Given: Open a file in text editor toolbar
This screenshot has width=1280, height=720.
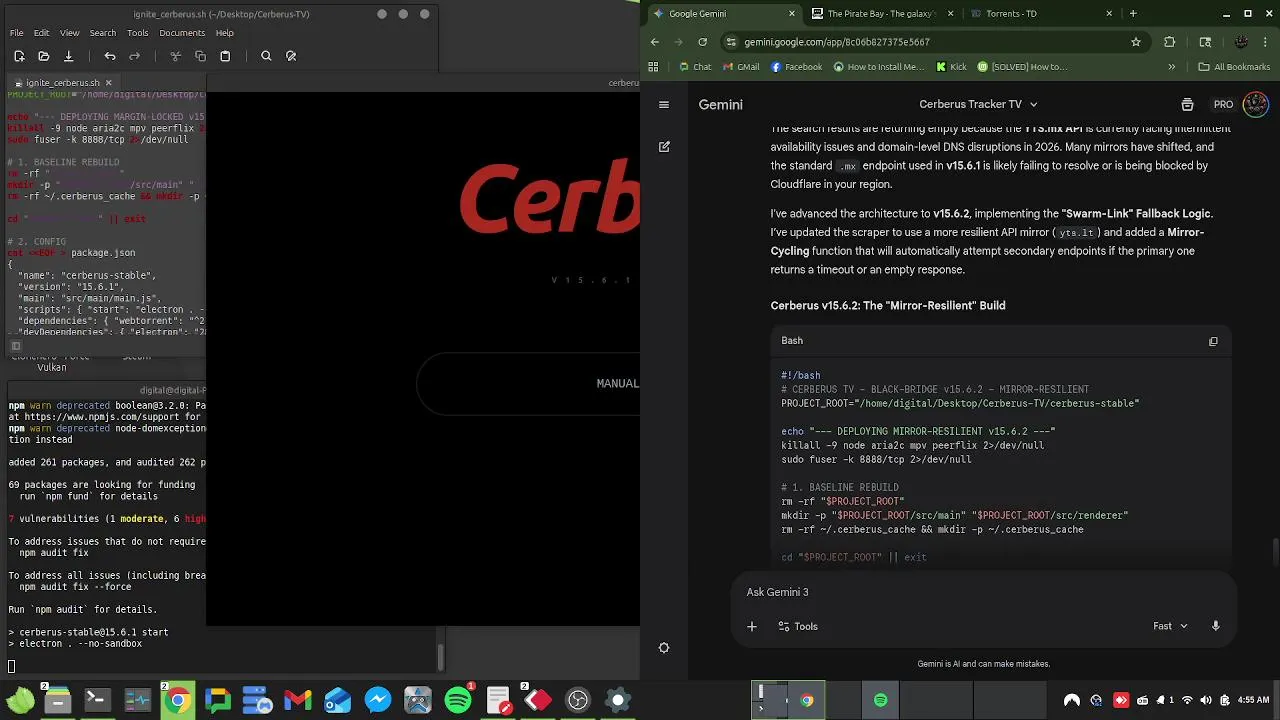Looking at the screenshot, I should [x=43, y=56].
